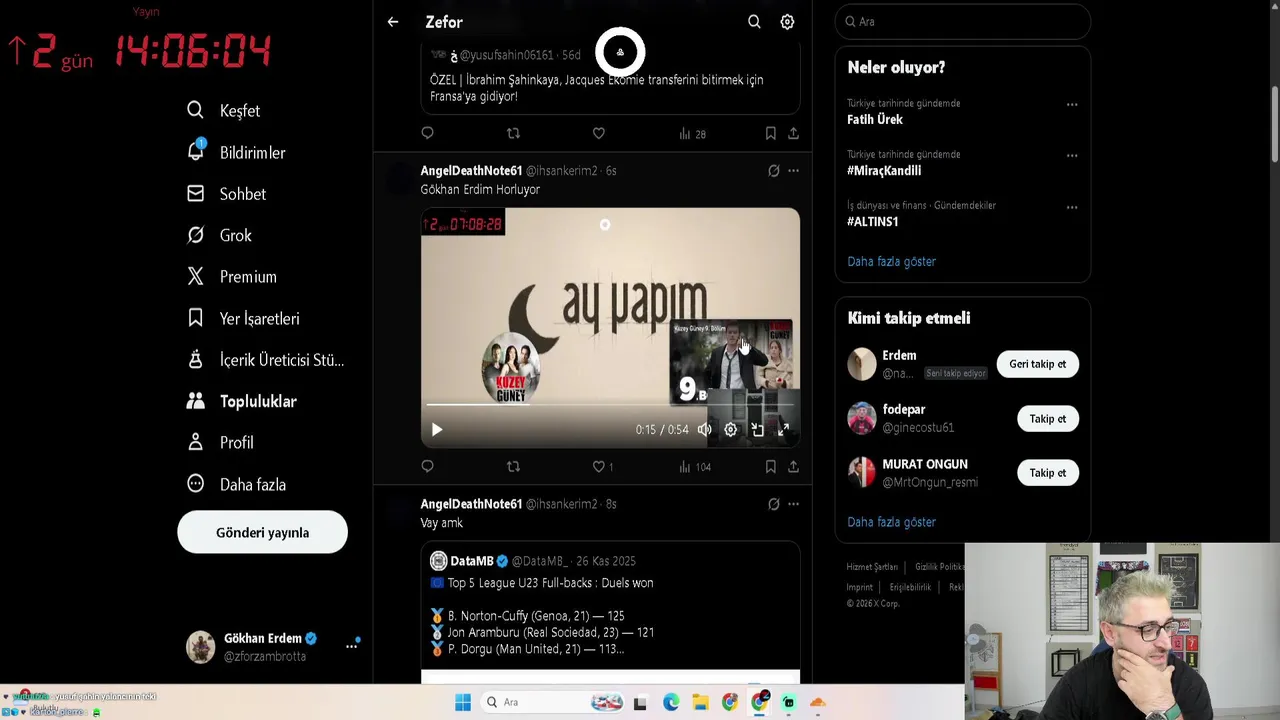Repost the İbrahim Şahinkaya post
1280x720 pixels.
(513, 133)
